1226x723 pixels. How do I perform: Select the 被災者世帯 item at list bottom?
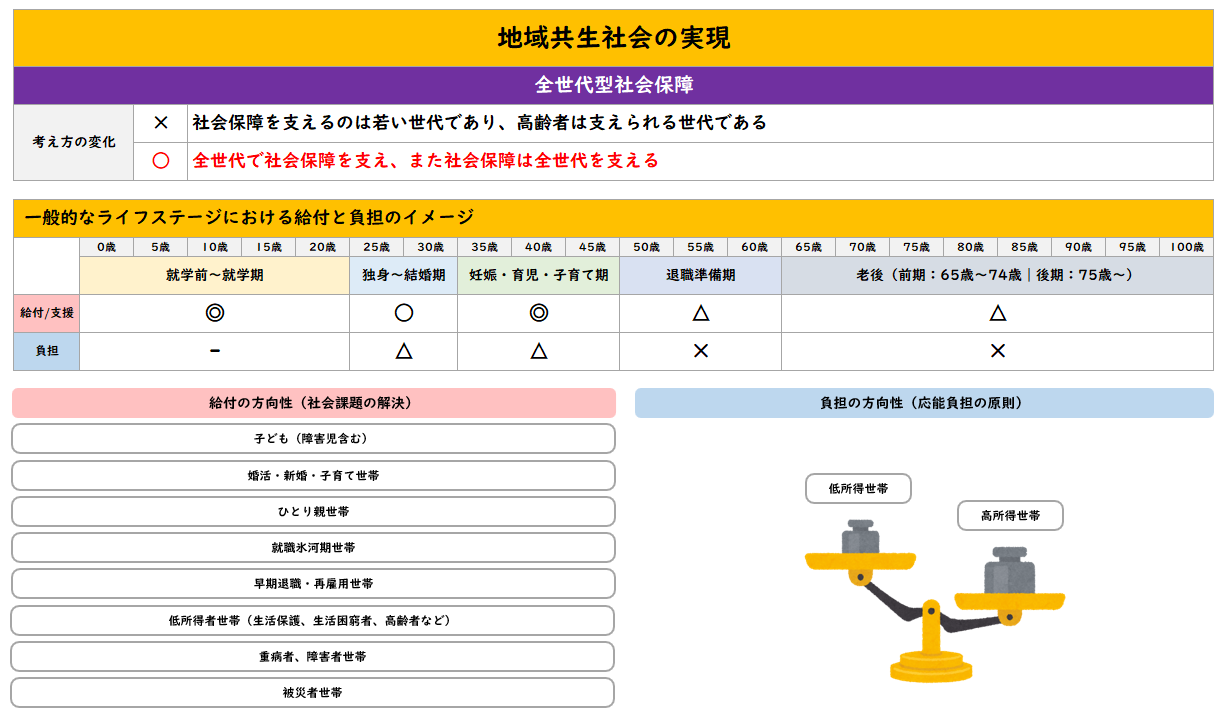click(313, 692)
